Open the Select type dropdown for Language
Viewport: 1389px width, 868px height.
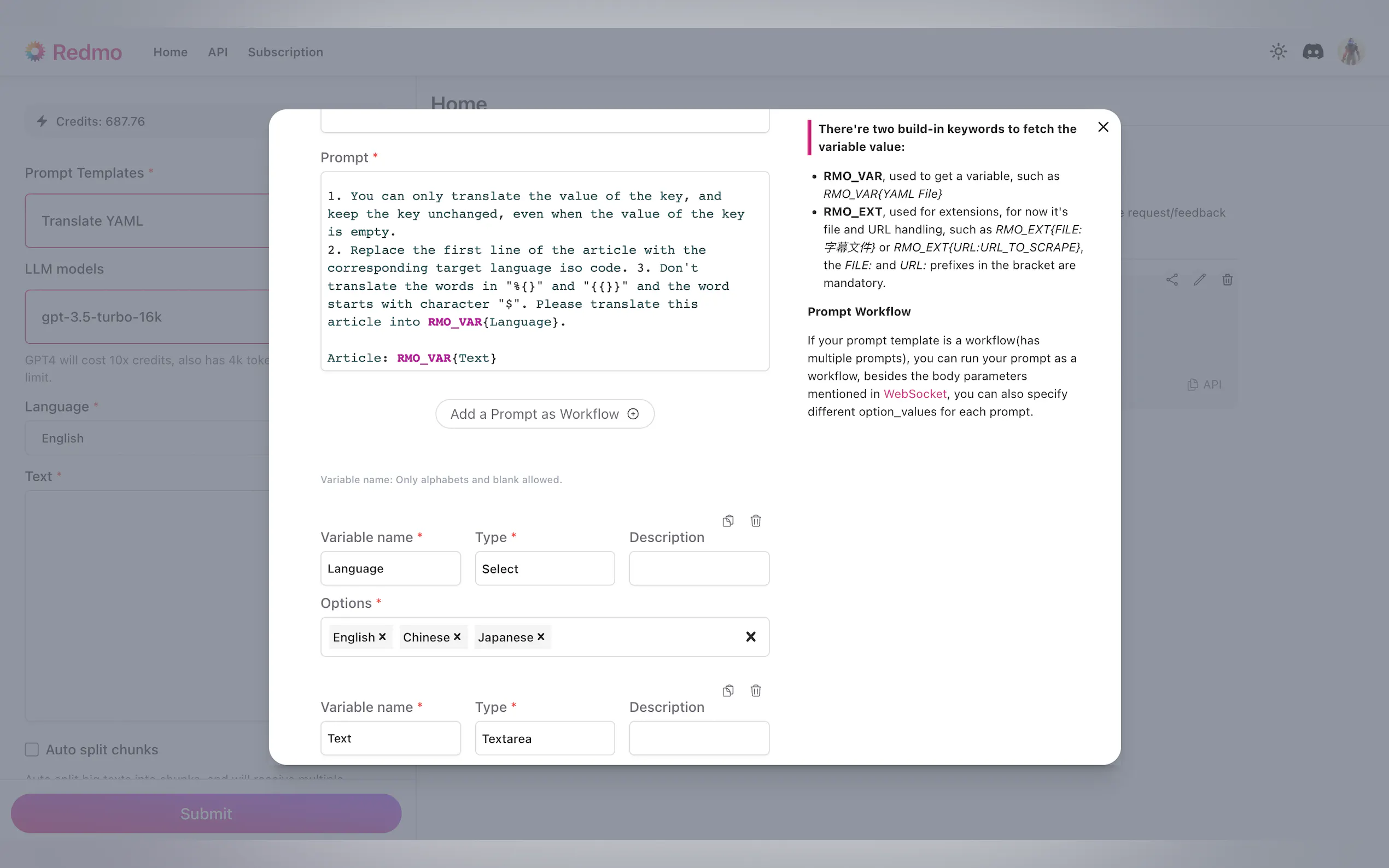tap(544, 568)
